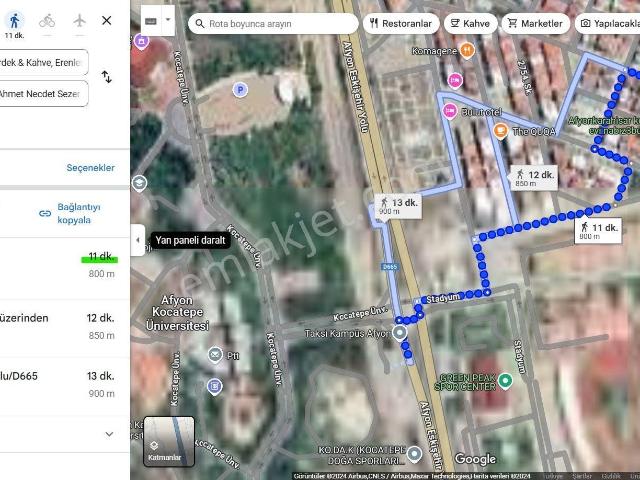The height and width of the screenshot is (480, 640).
Task: Select the 13 dk. 900 m route
Action: click(65, 385)
